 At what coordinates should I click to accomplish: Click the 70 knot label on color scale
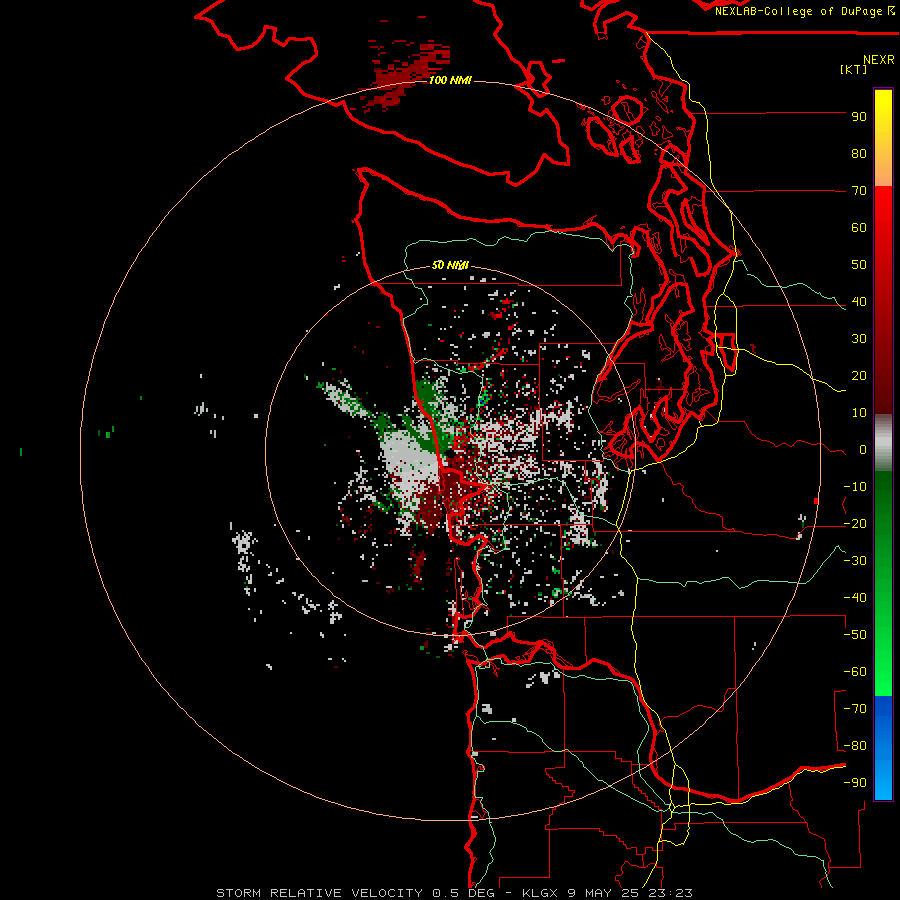(x=859, y=191)
